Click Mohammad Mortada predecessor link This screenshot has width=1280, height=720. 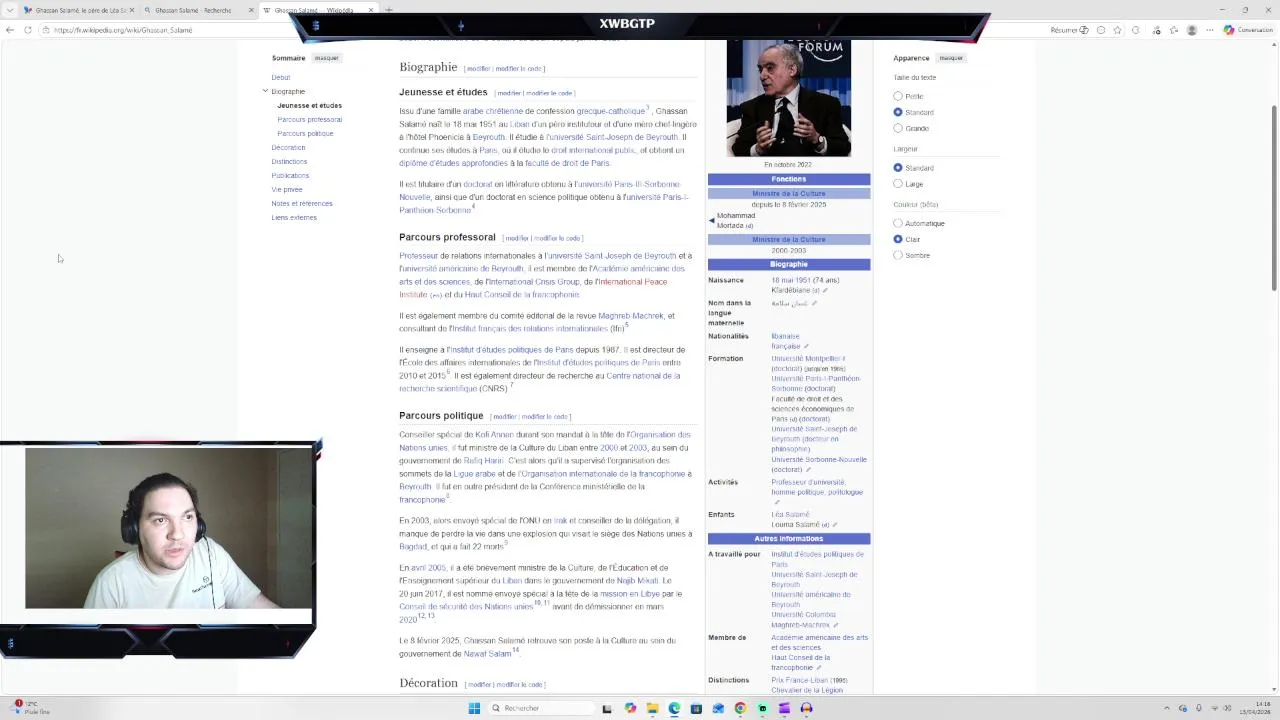(736, 220)
